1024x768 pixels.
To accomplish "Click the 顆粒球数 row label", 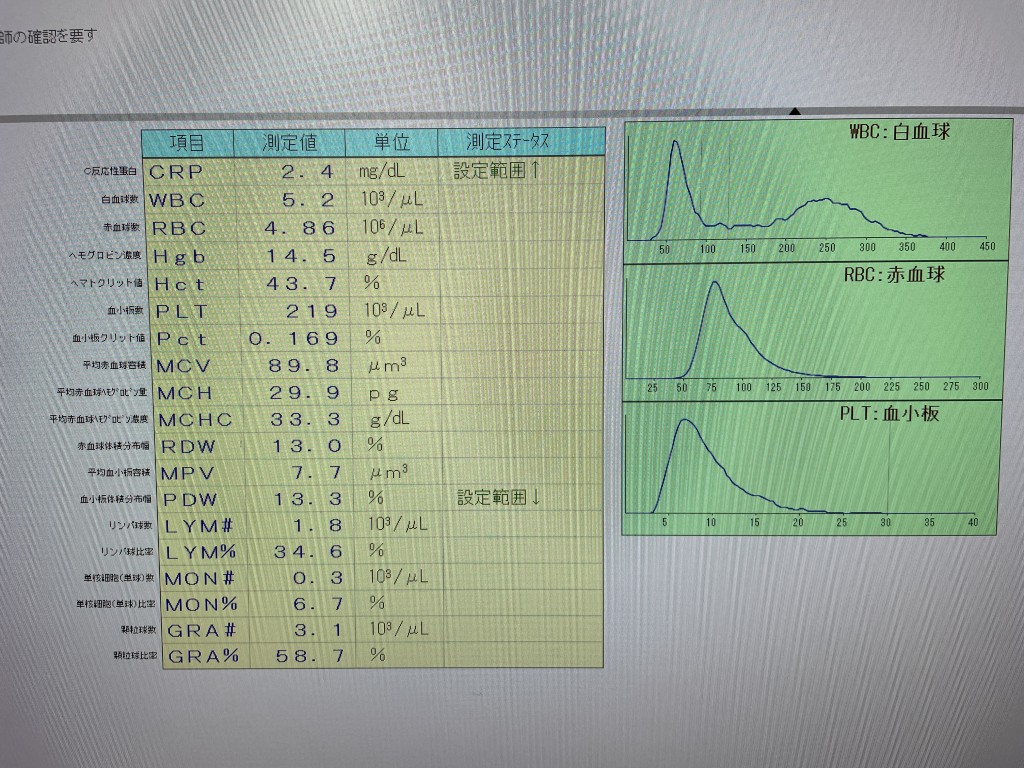I will point(138,630).
